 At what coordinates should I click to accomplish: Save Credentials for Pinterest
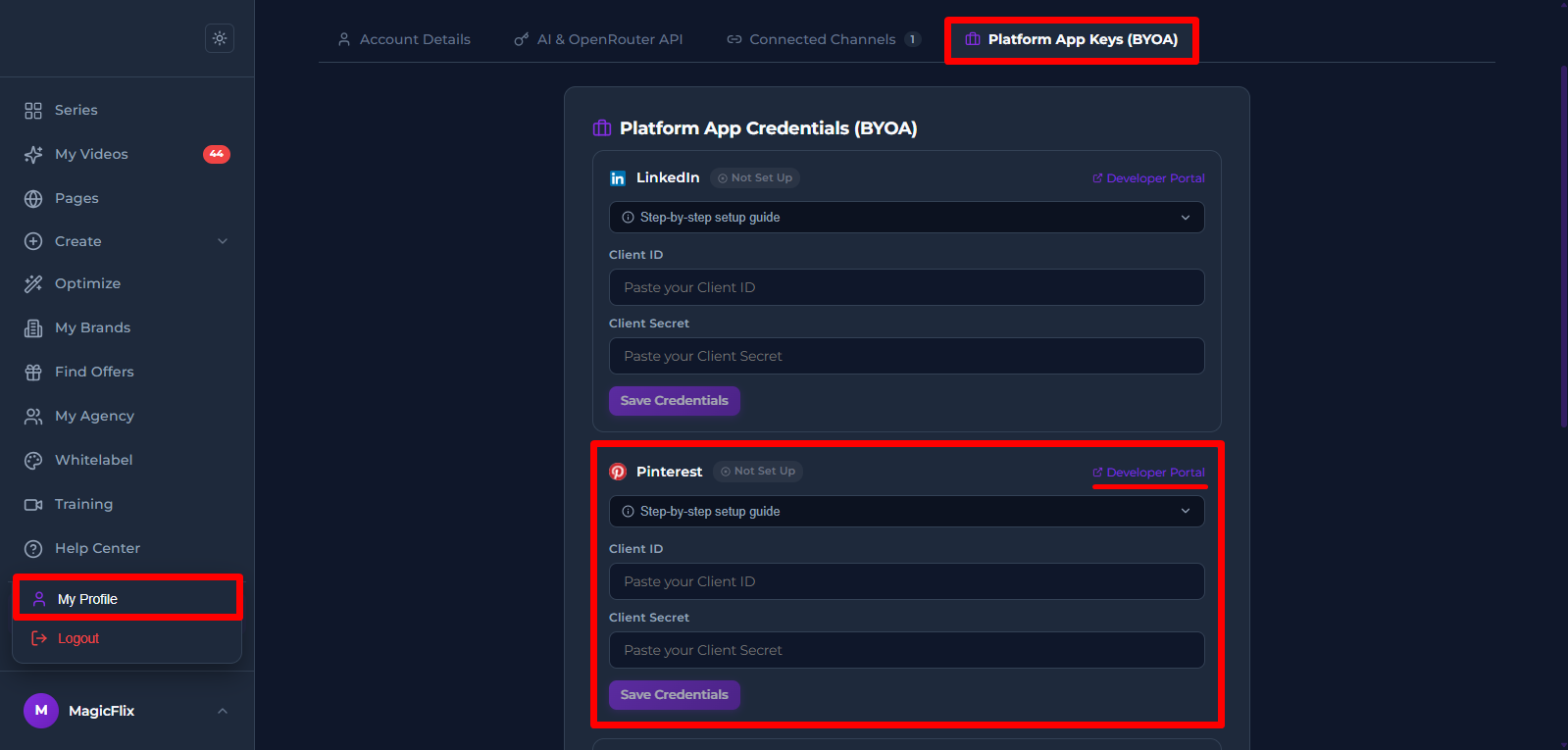[x=675, y=695]
